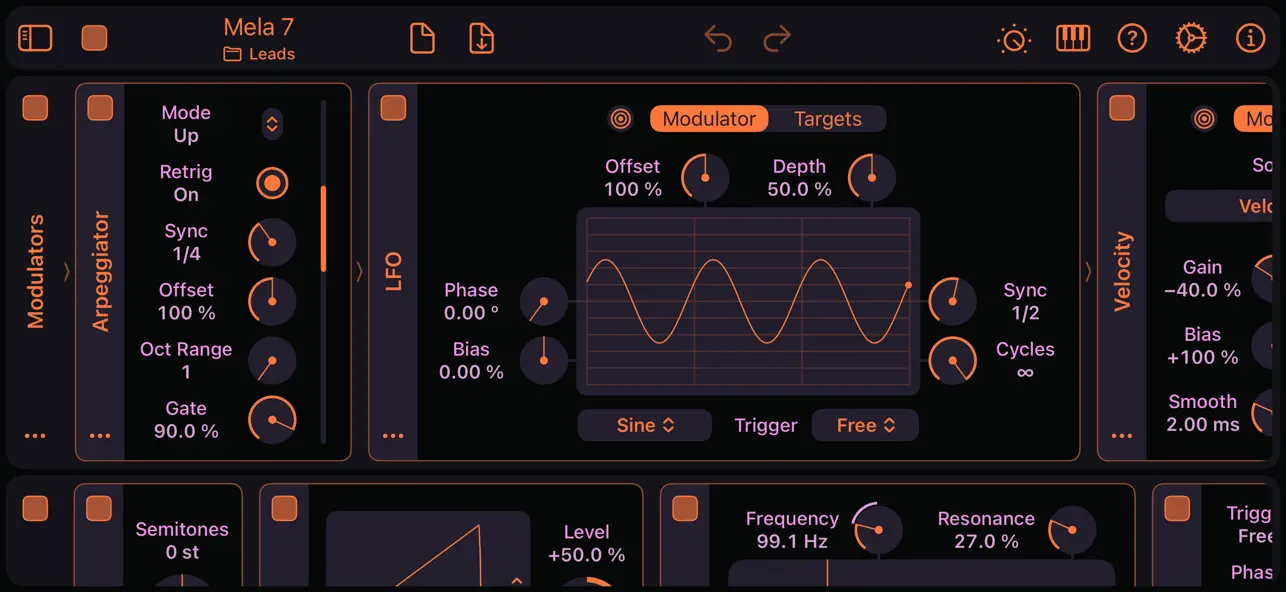Click the Semitones 0 st value

pos(182,552)
